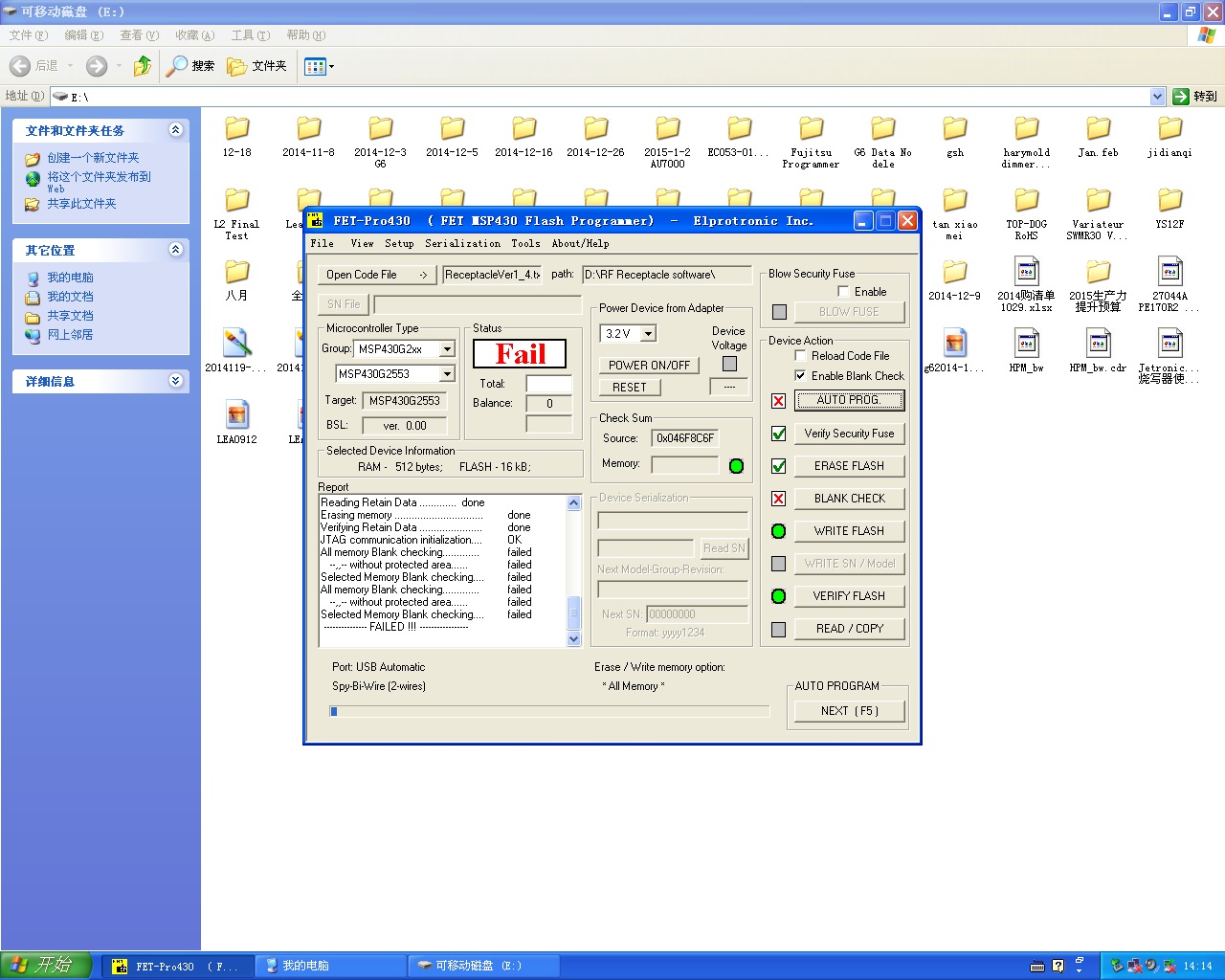Open the HPM_bw.cdr file icon

point(1098,344)
